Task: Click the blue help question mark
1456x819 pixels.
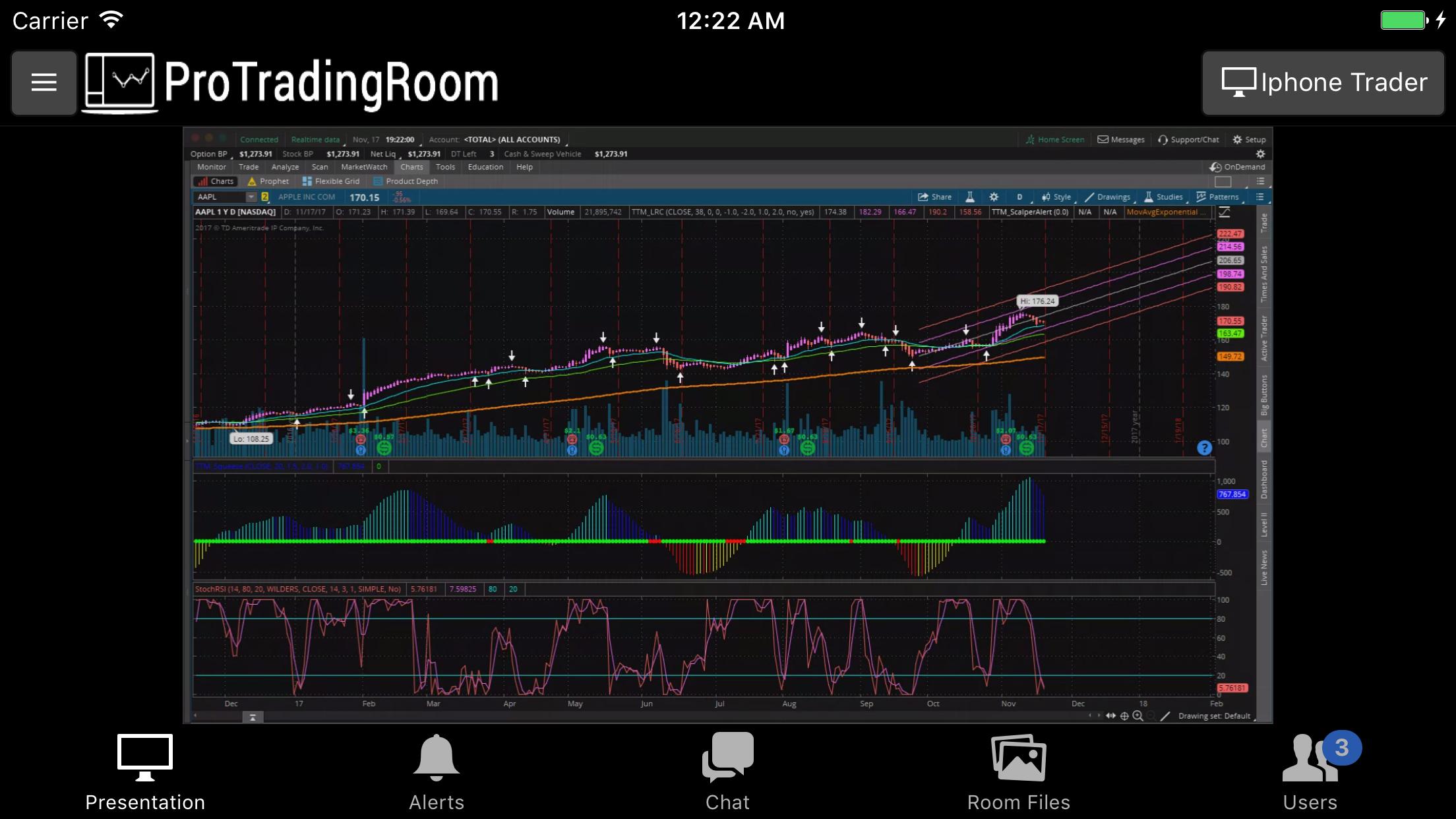Action: (1204, 448)
